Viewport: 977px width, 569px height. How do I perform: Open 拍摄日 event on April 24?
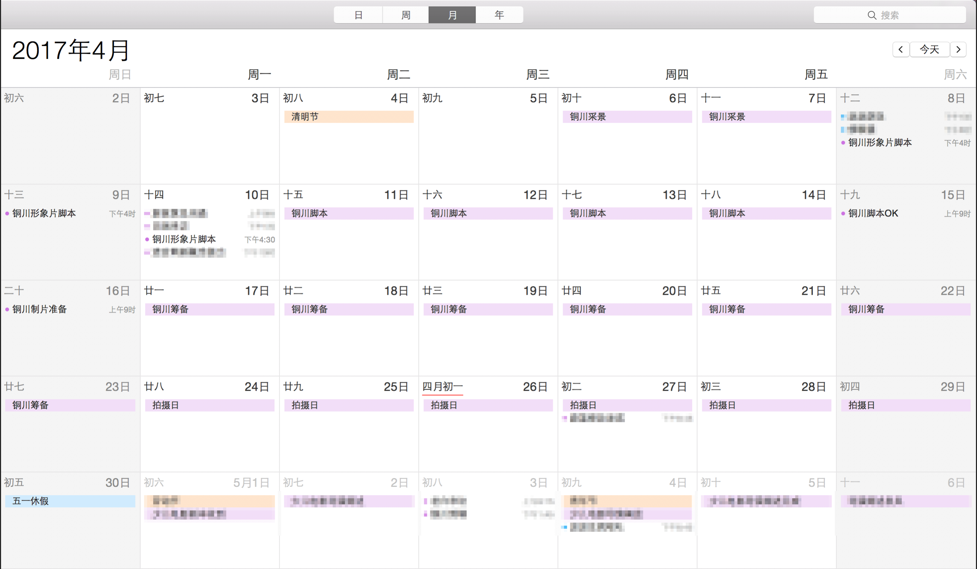209,405
